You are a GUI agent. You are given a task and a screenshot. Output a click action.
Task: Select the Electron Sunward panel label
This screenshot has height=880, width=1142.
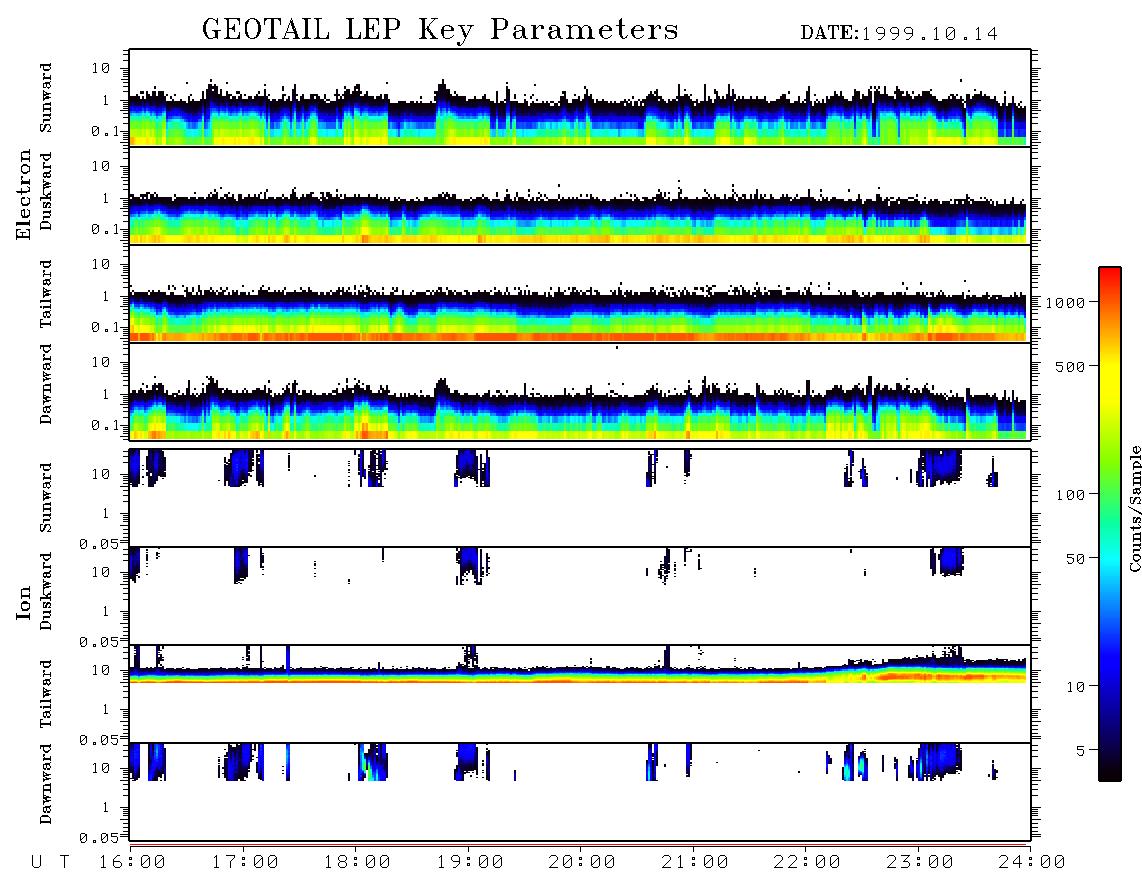click(46, 98)
